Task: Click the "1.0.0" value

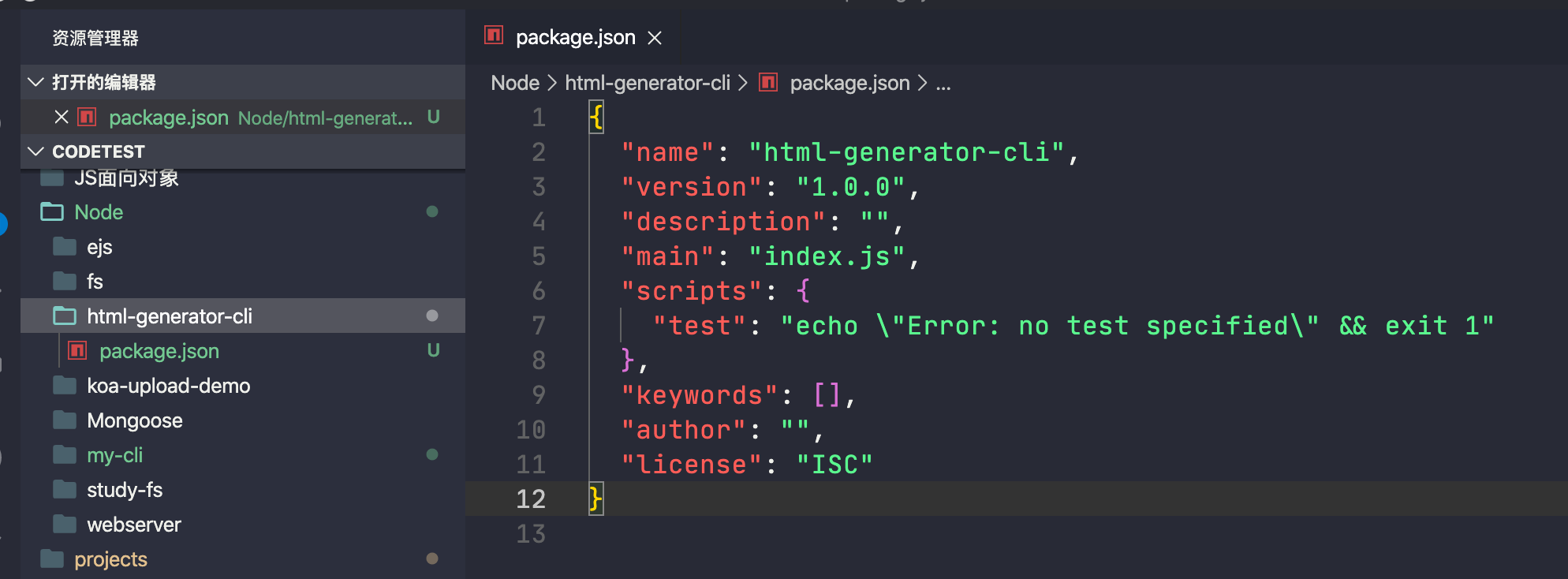Action: coord(850,187)
